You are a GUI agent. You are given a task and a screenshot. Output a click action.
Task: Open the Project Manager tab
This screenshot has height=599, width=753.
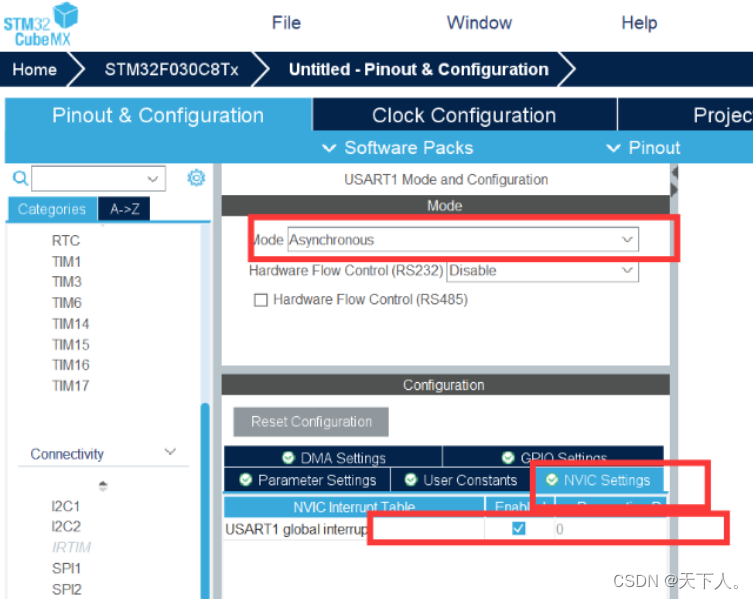pos(685,115)
